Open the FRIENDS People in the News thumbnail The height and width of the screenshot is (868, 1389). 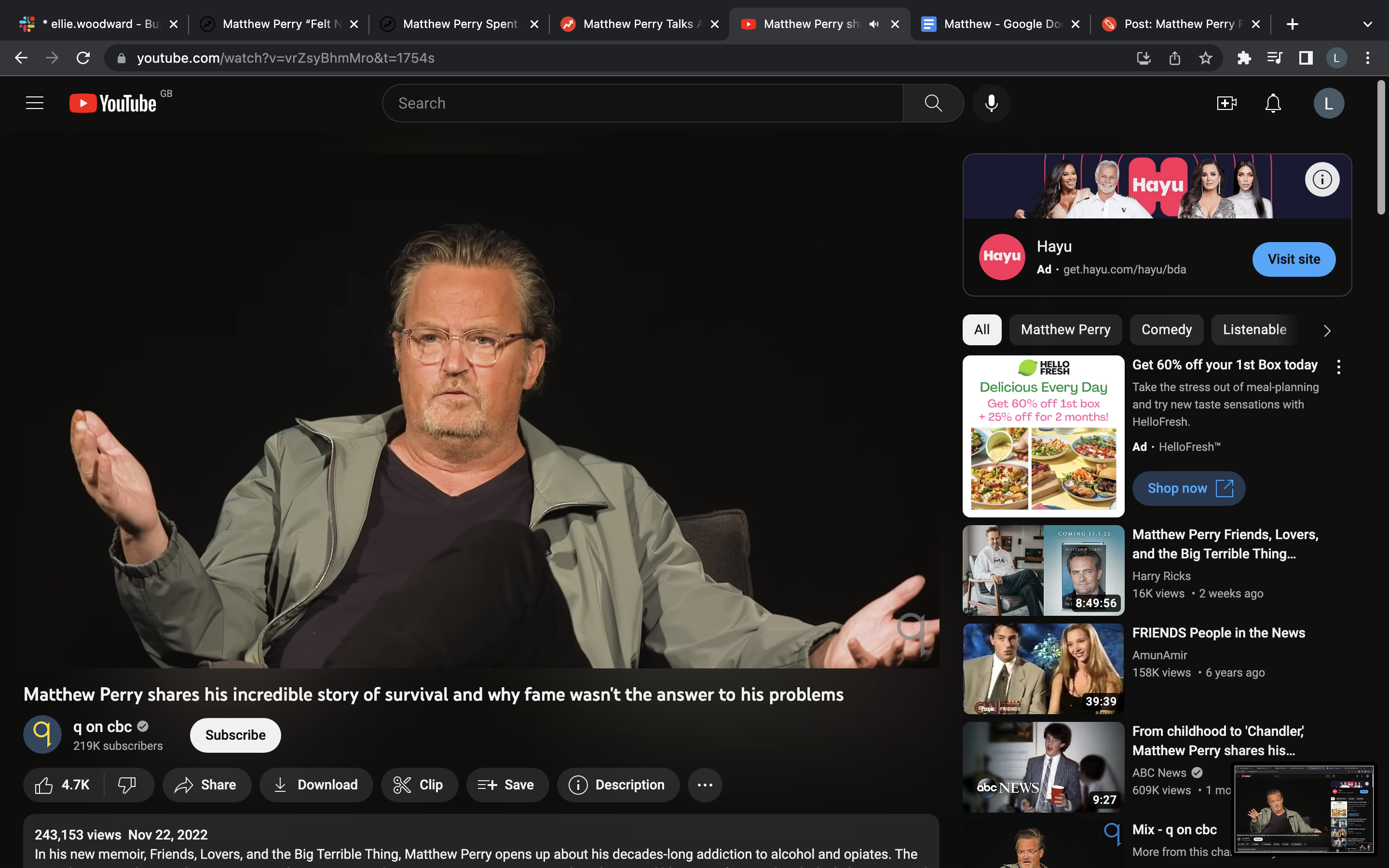pos(1043,668)
